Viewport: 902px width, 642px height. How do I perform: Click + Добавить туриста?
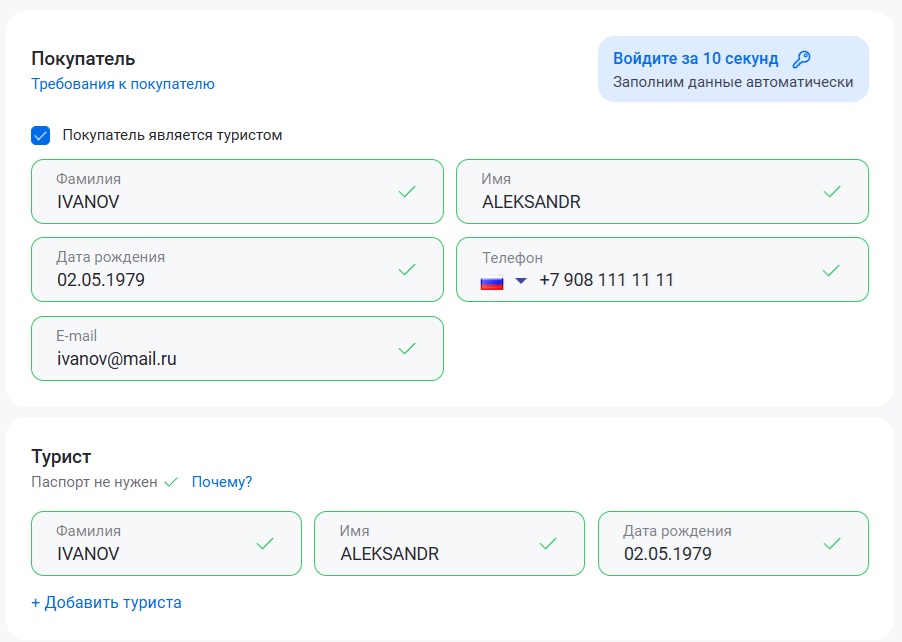[x=106, y=602]
